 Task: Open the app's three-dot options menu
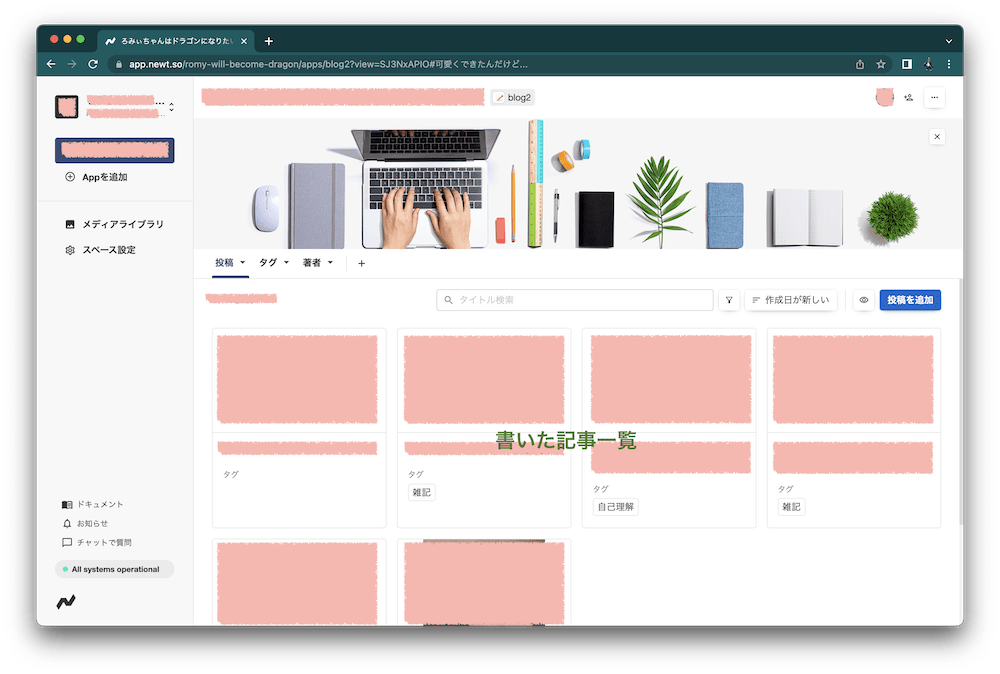click(x=934, y=98)
